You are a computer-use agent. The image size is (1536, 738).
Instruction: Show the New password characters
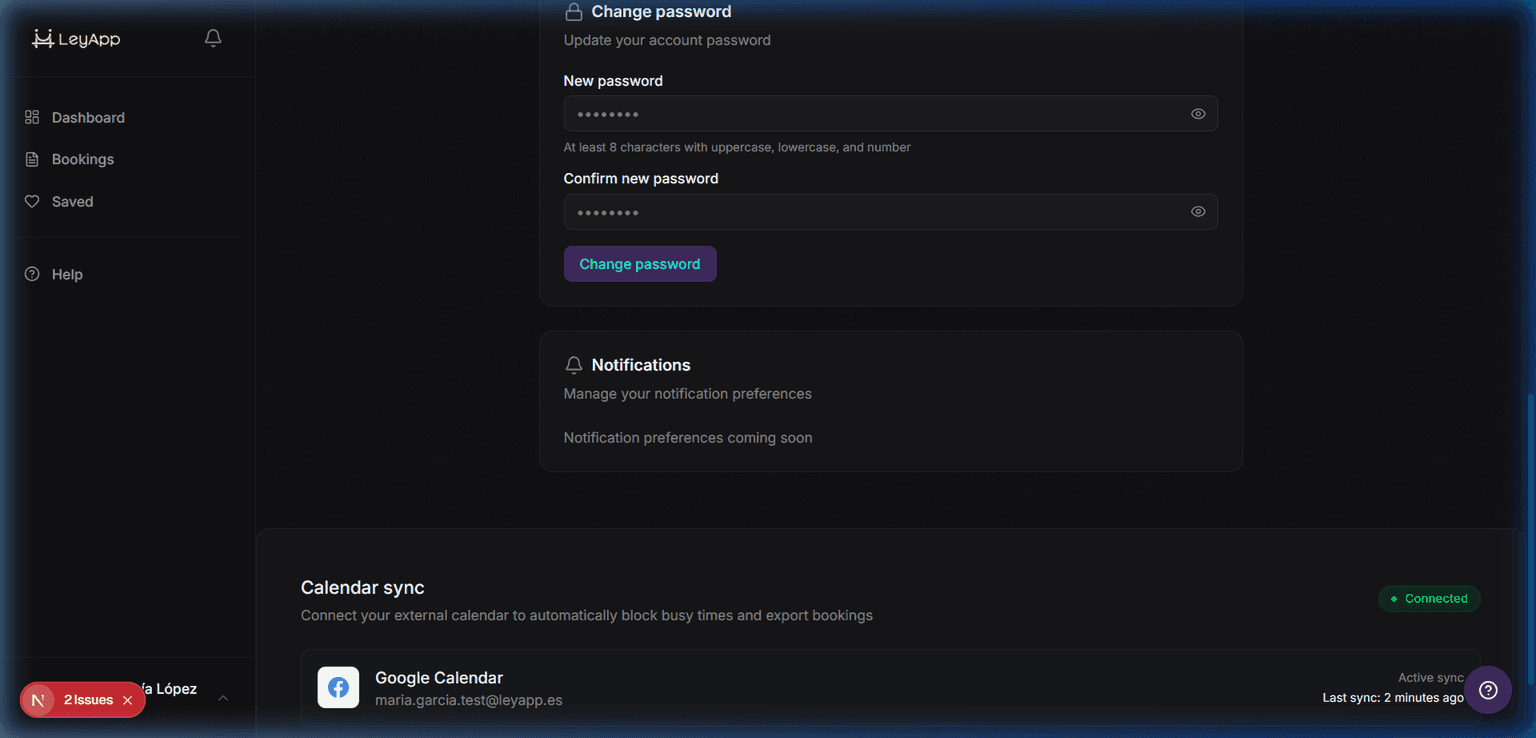[x=1197, y=113]
